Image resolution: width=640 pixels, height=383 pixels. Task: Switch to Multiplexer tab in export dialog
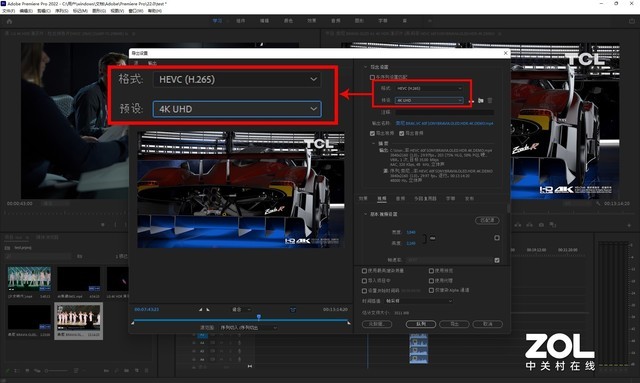pyautogui.click(x=425, y=198)
